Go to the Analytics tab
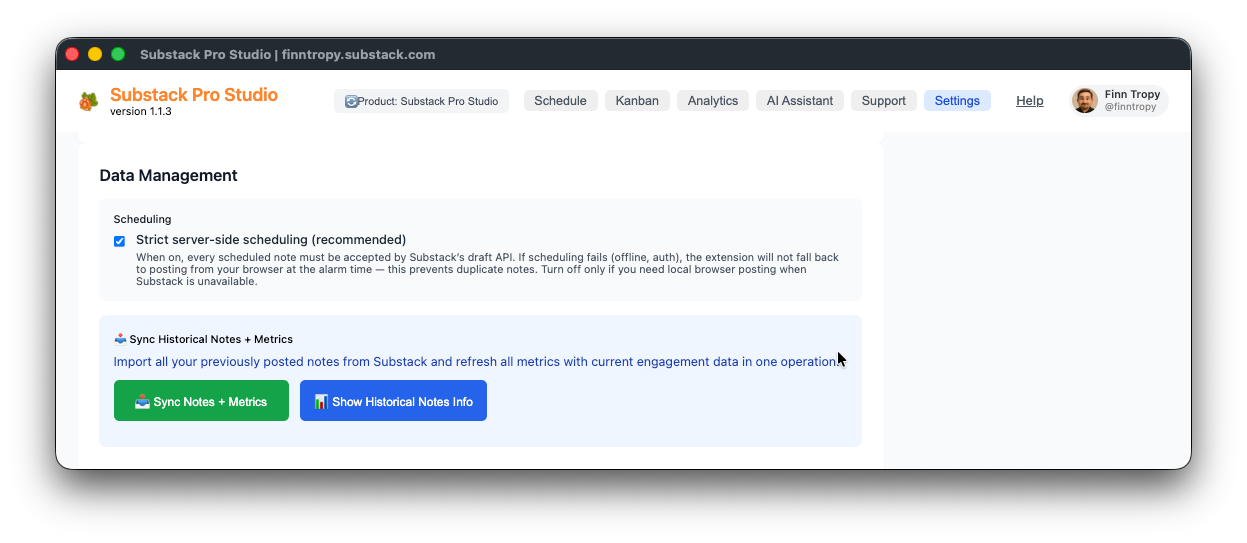The image size is (1247, 543). click(713, 101)
